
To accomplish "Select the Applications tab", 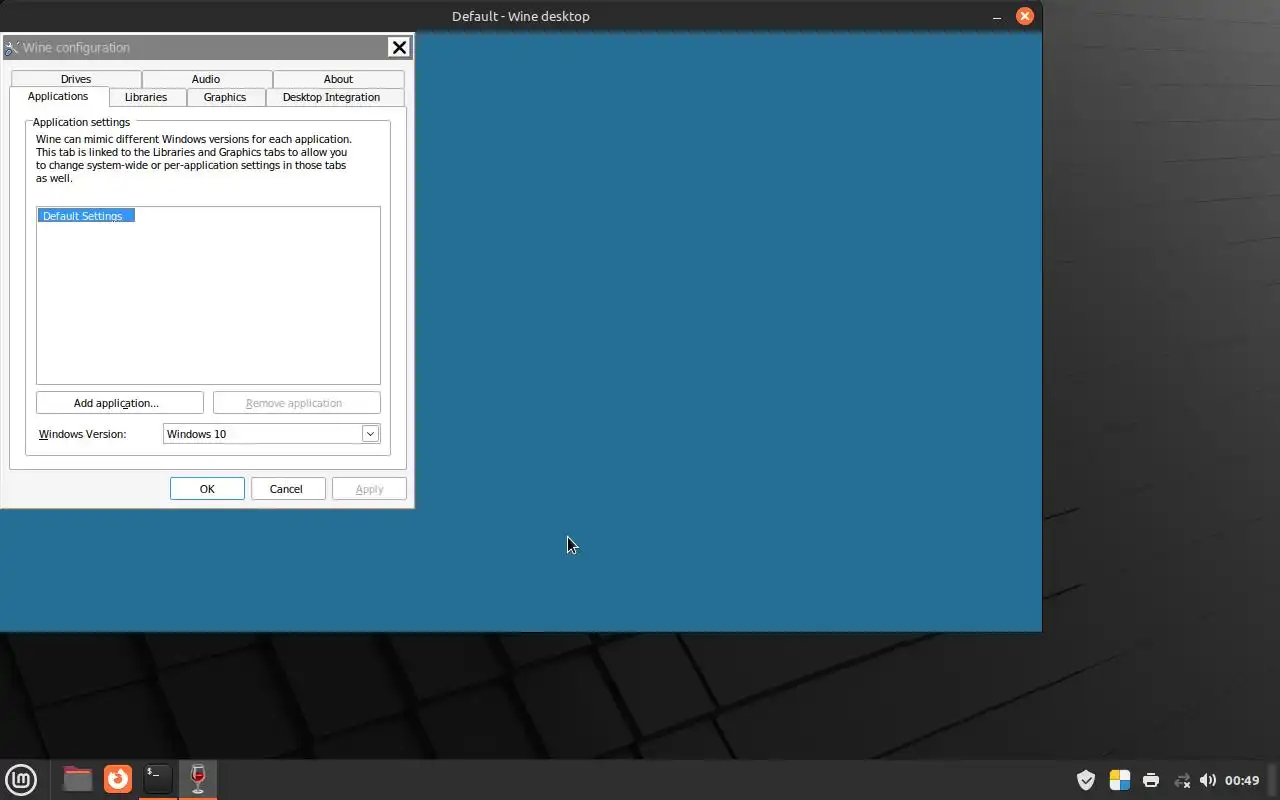I will tap(58, 96).
